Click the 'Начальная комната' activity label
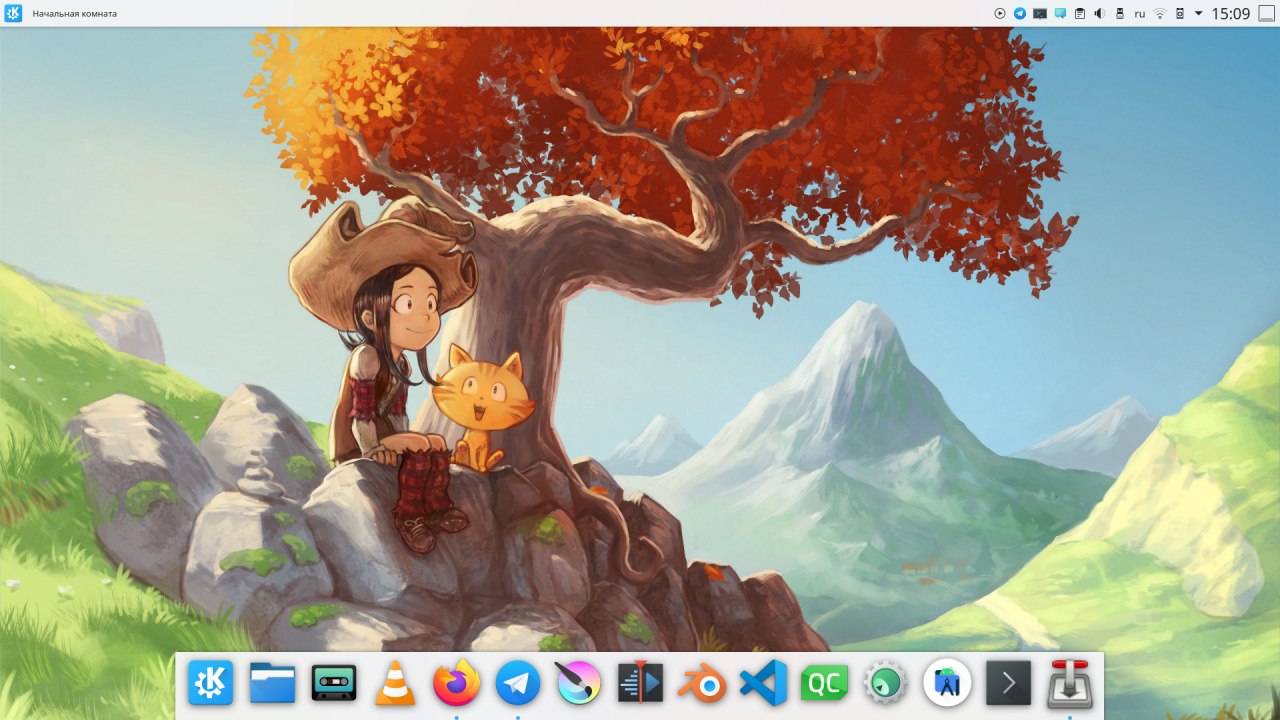Image resolution: width=1280 pixels, height=720 pixels. pos(74,14)
